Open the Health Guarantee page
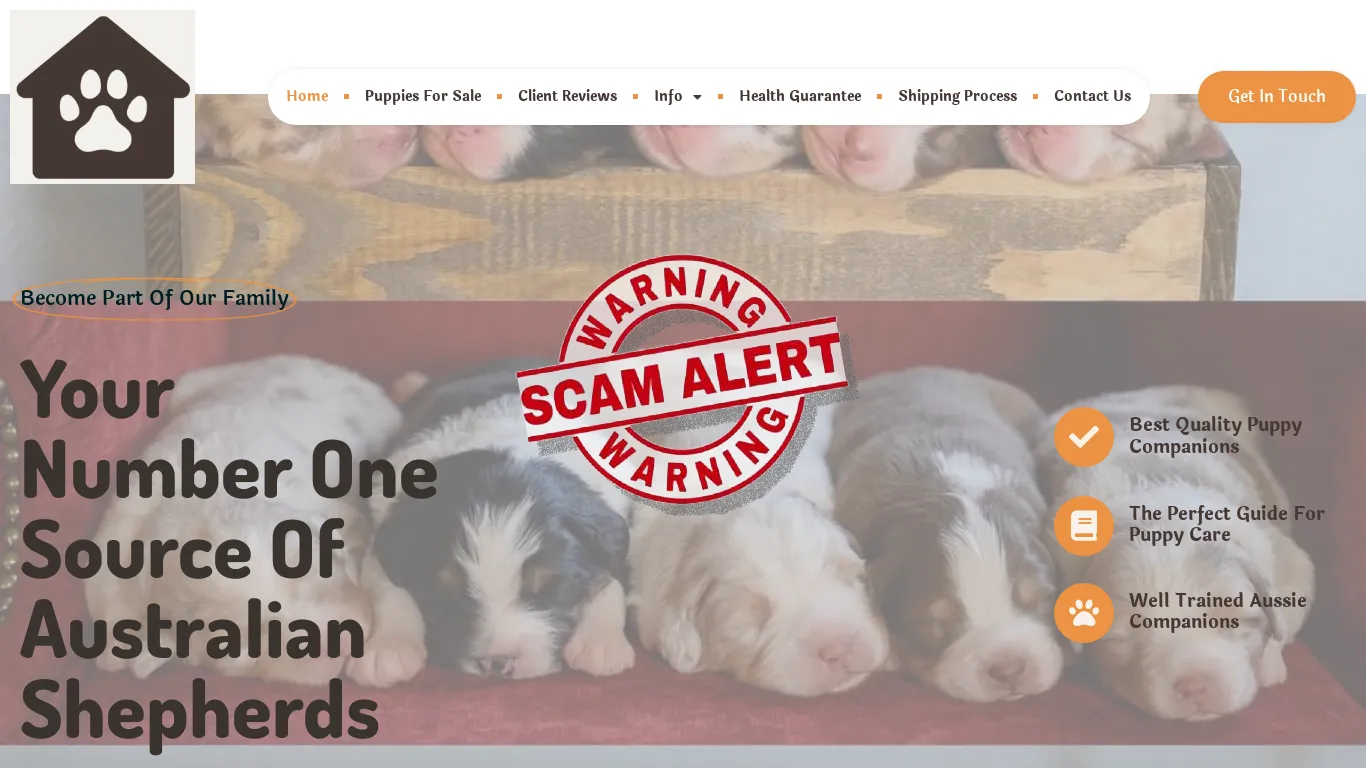1366x768 pixels. (800, 96)
